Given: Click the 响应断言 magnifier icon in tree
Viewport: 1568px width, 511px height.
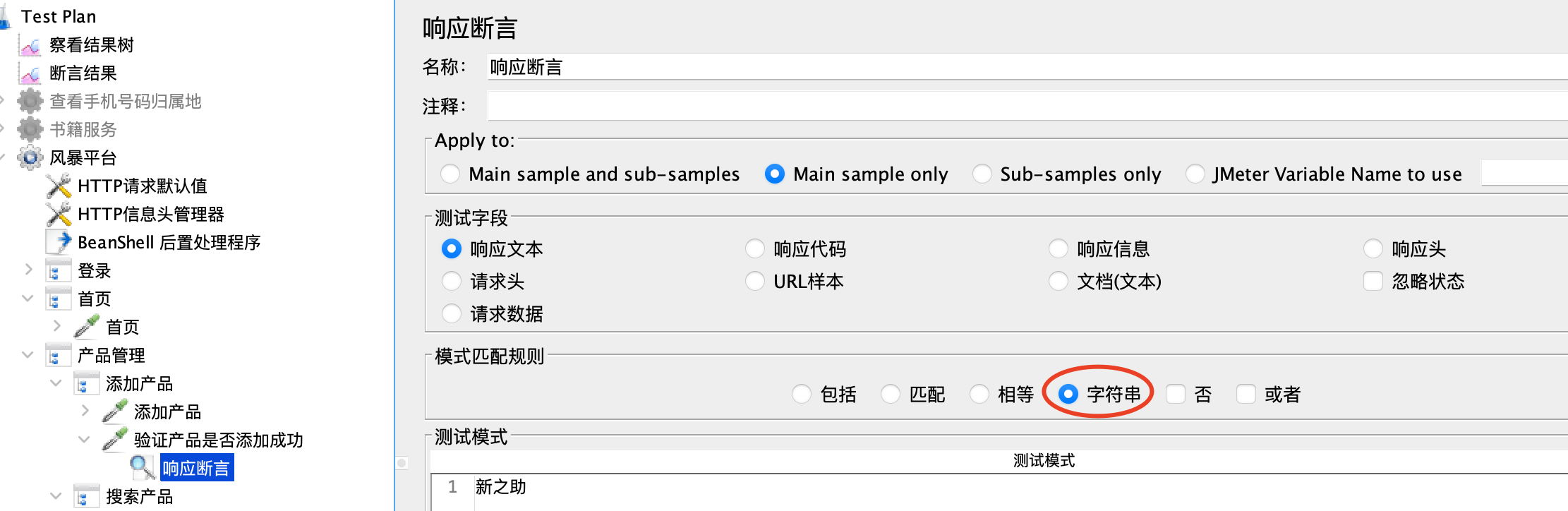Looking at the screenshot, I should click(x=143, y=468).
